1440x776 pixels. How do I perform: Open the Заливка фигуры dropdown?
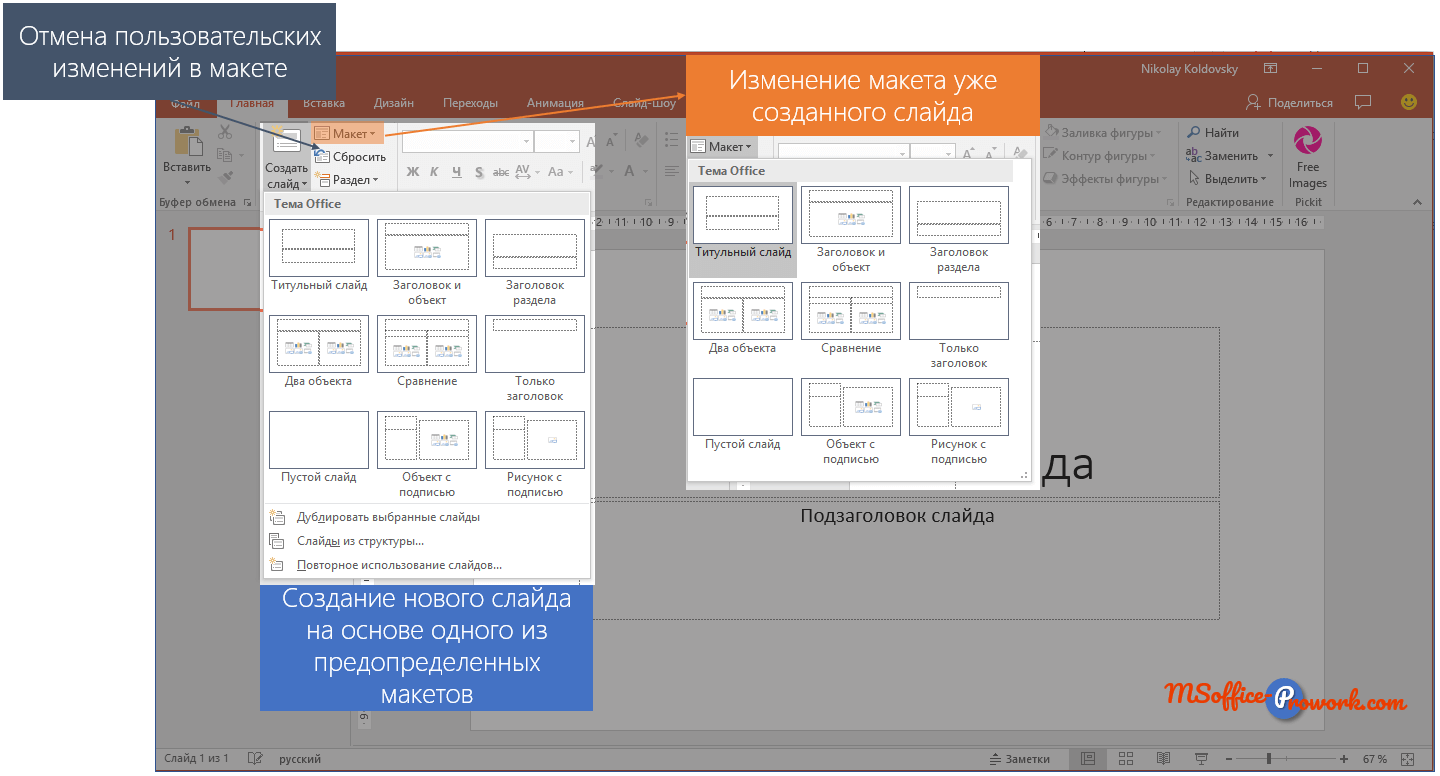coord(1104,132)
